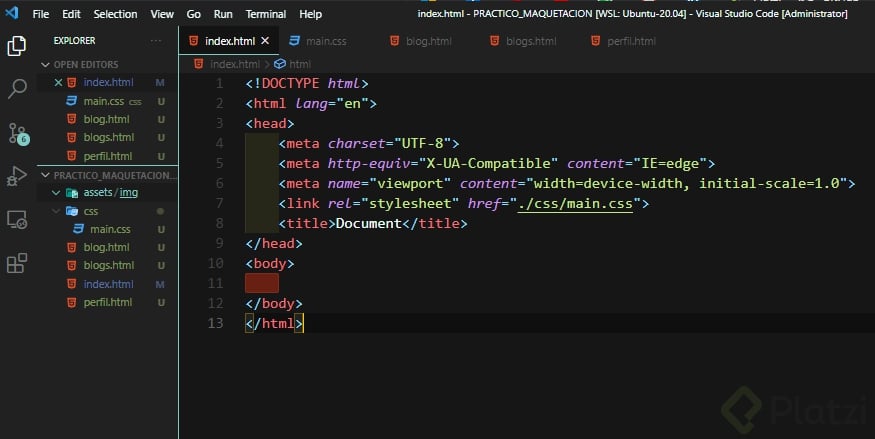Screen dimensions: 875x439
Task: Click the opening <head> tag
Action: (x=270, y=123)
